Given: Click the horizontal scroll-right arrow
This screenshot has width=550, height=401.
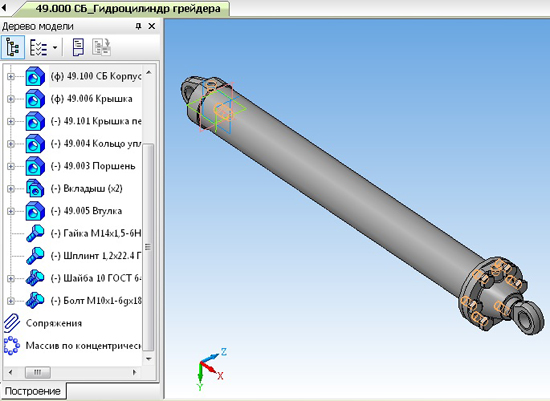Looking at the screenshot, I should 134,372.
